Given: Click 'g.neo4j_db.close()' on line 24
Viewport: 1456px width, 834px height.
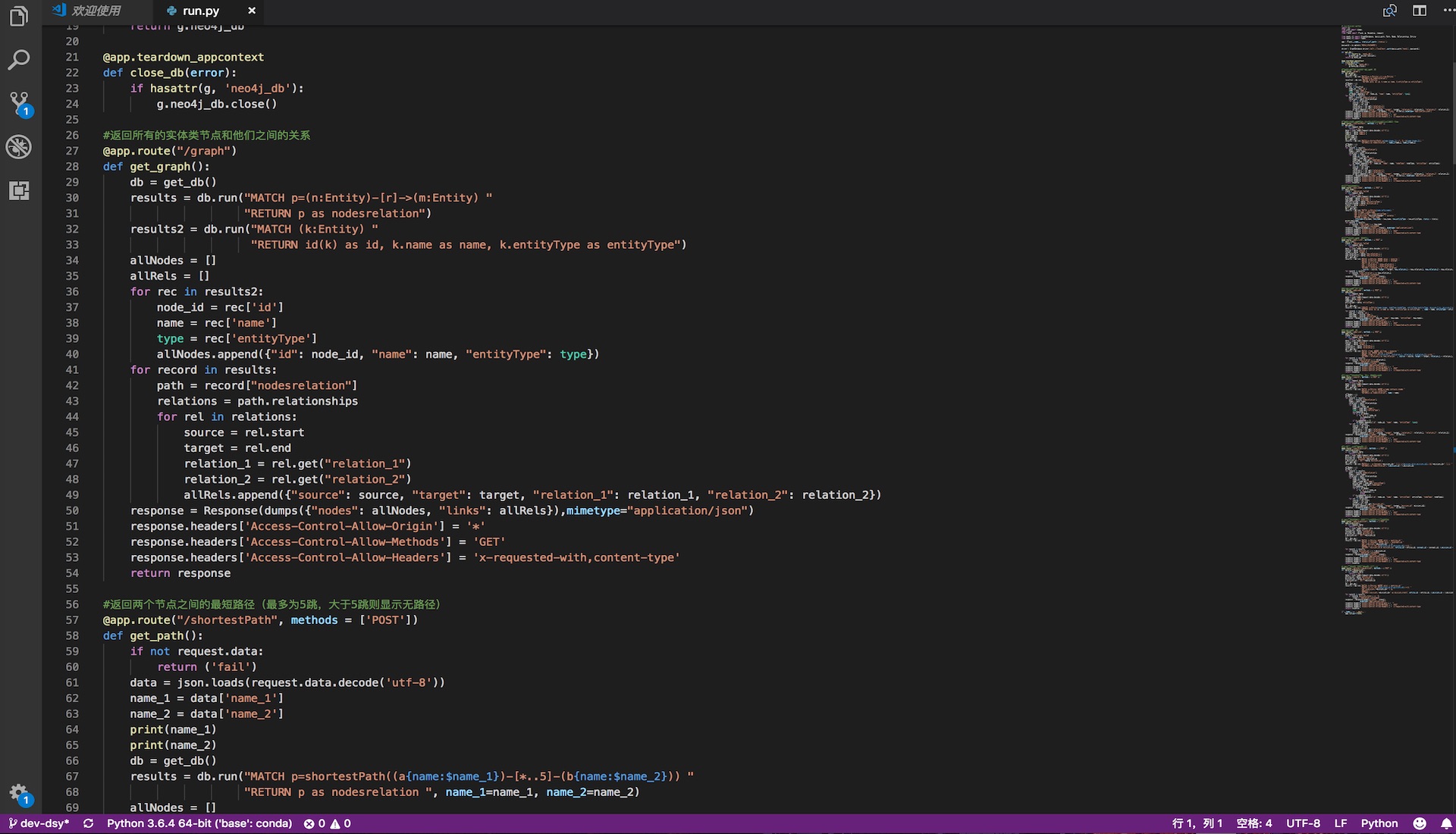Looking at the screenshot, I should pyautogui.click(x=217, y=104).
